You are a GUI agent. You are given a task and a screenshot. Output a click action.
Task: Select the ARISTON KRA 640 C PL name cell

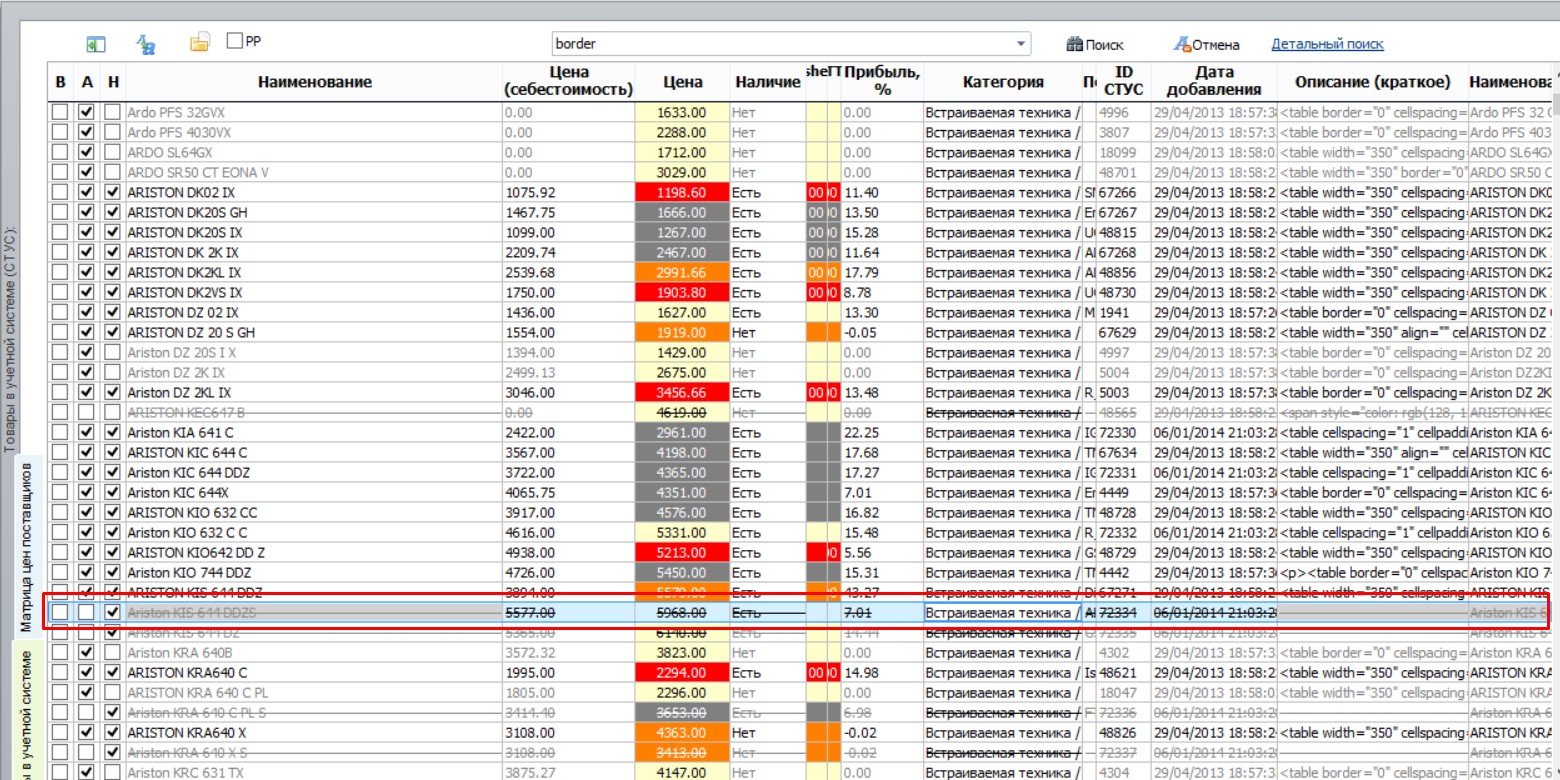point(314,693)
